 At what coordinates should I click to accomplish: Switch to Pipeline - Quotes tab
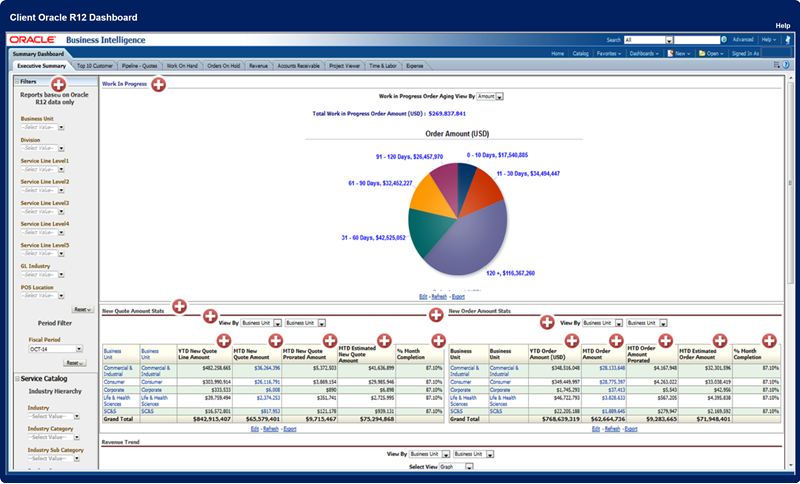(139, 66)
